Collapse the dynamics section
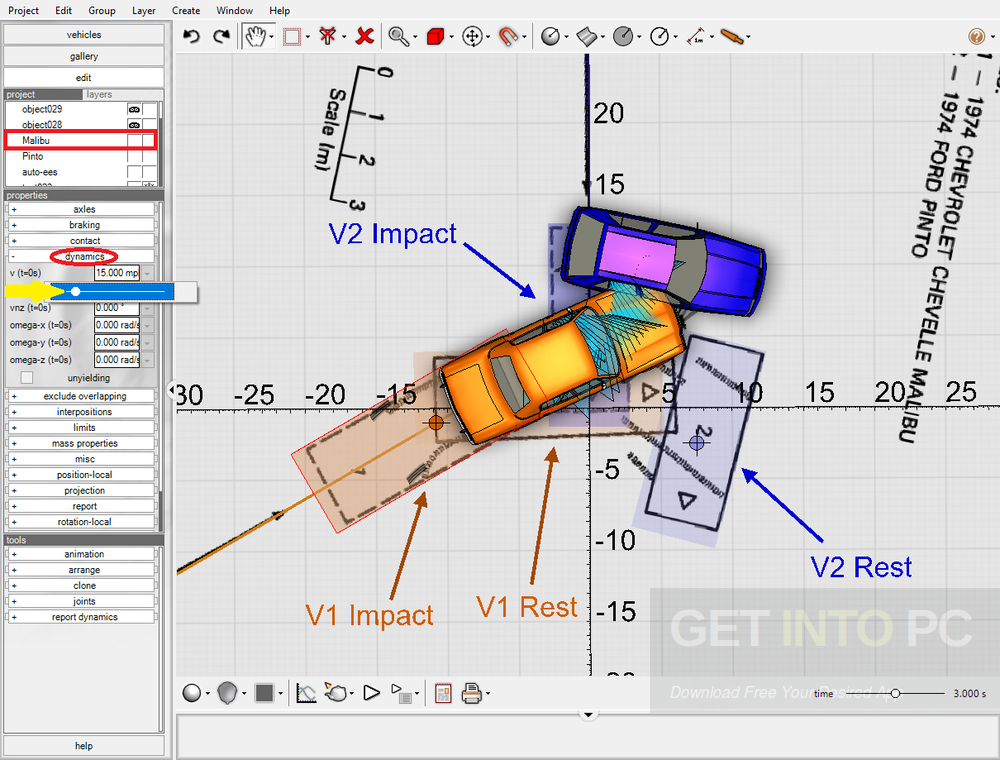1000x760 pixels. [11, 256]
